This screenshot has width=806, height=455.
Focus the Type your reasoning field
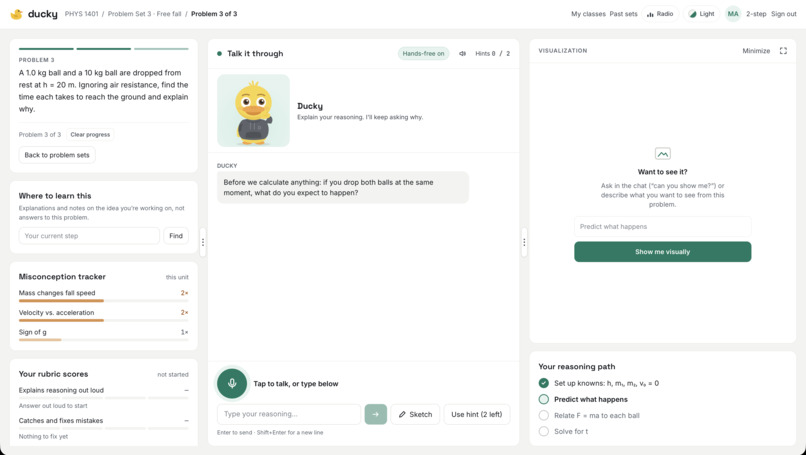pos(289,414)
